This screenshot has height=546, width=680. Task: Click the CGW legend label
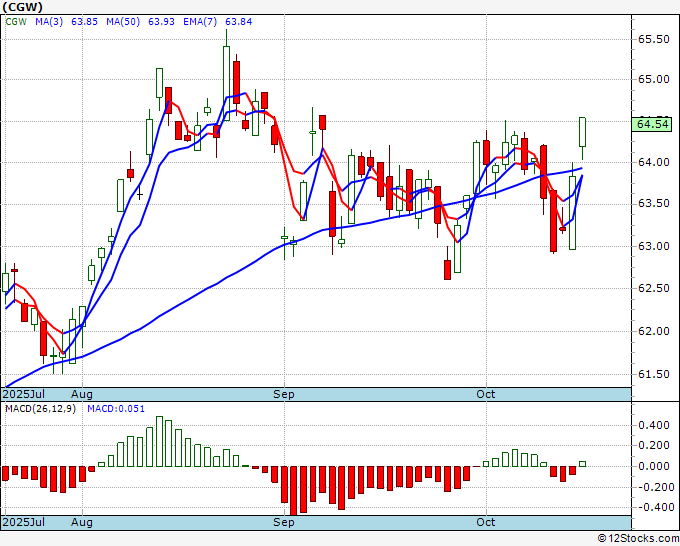16,22
